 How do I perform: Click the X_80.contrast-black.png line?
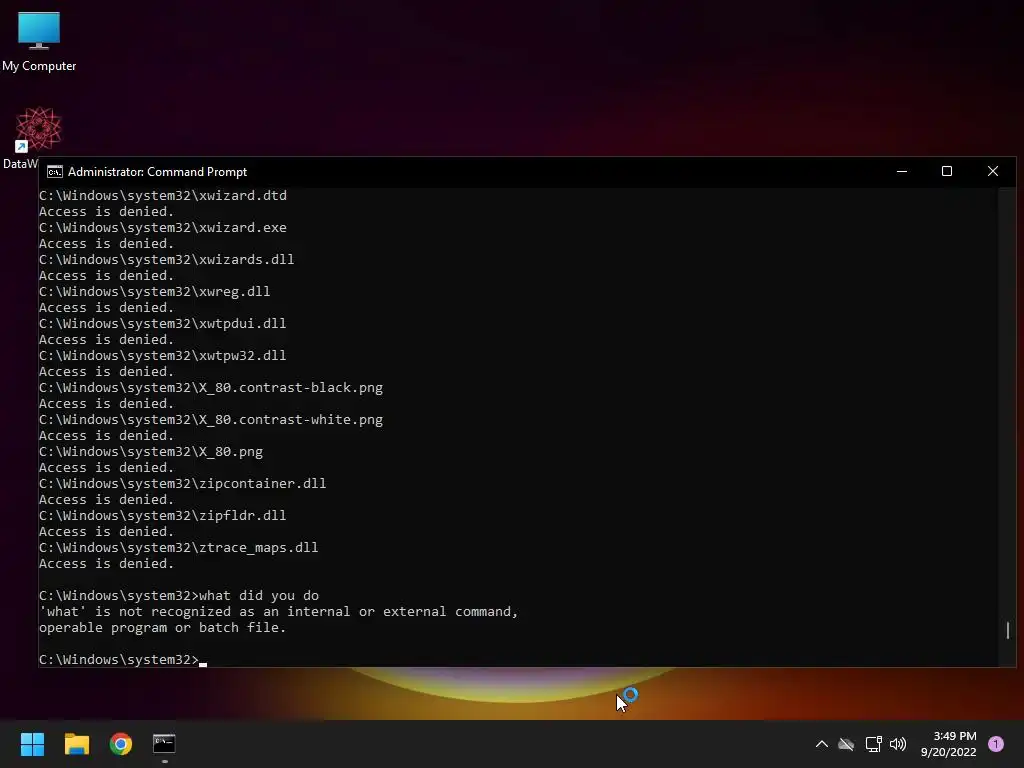tap(211, 387)
